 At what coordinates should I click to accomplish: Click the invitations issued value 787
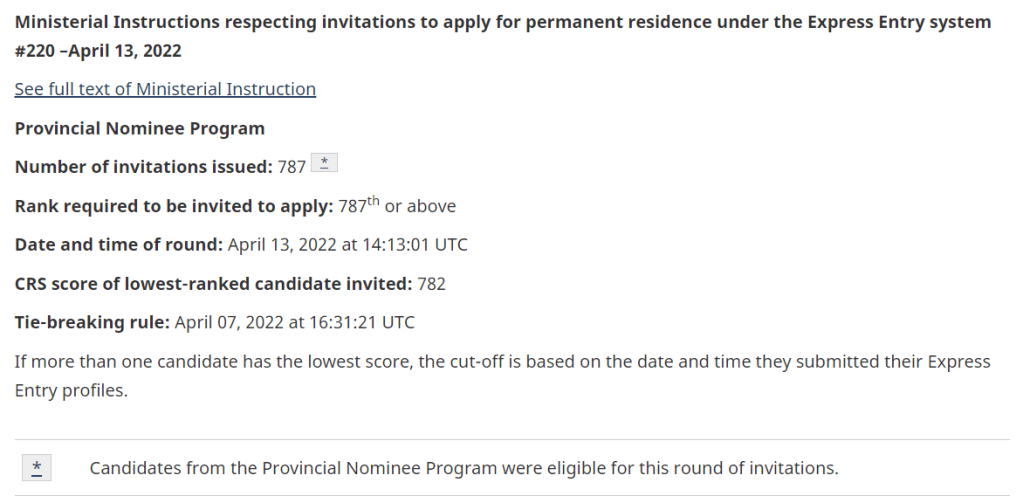pos(292,167)
